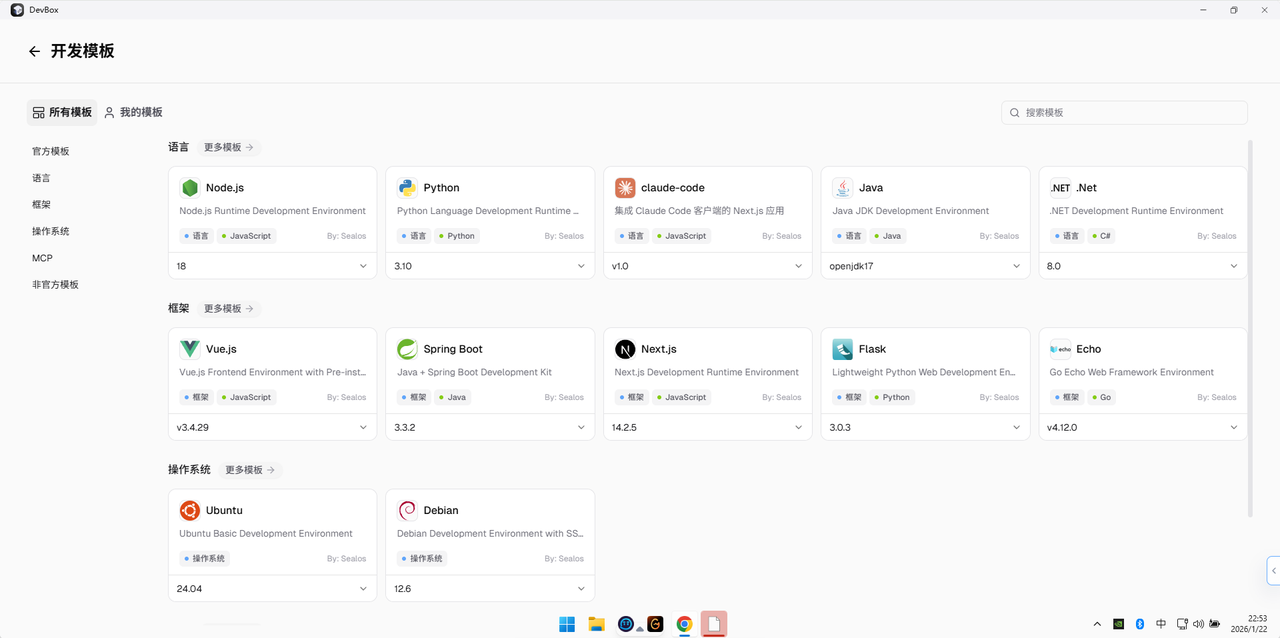Screen dimensions: 1280x638
Task: Open Ubuntu version dropdown showing 24.04
Action: tap(273, 588)
